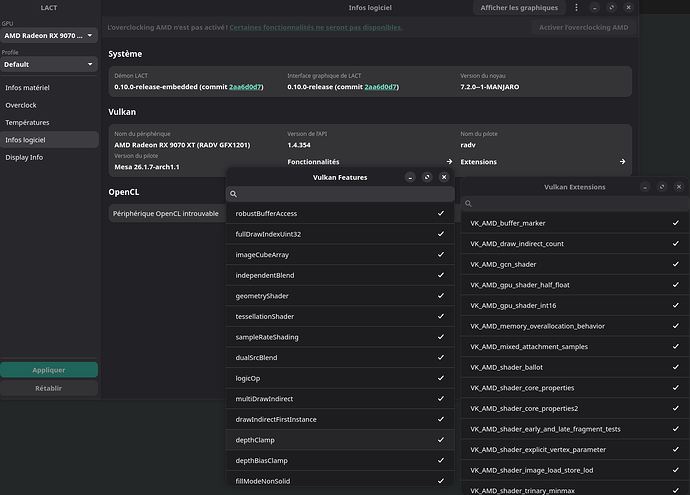Open Fonctionnalités Vulkan features list
This screenshot has width=690, height=495.
pos(370,162)
